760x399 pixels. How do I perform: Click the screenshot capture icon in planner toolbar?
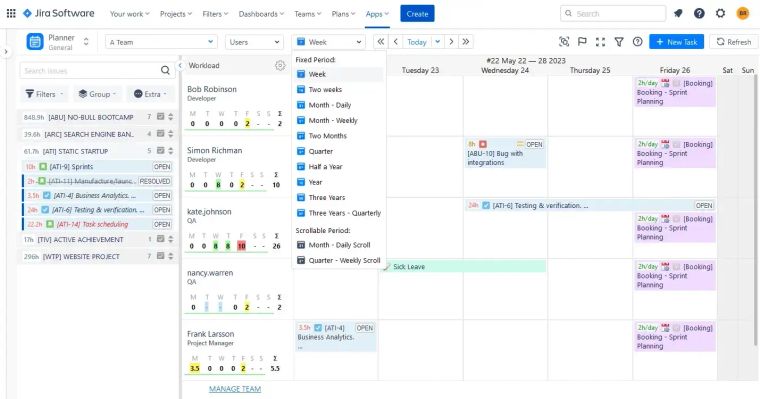(x=564, y=42)
